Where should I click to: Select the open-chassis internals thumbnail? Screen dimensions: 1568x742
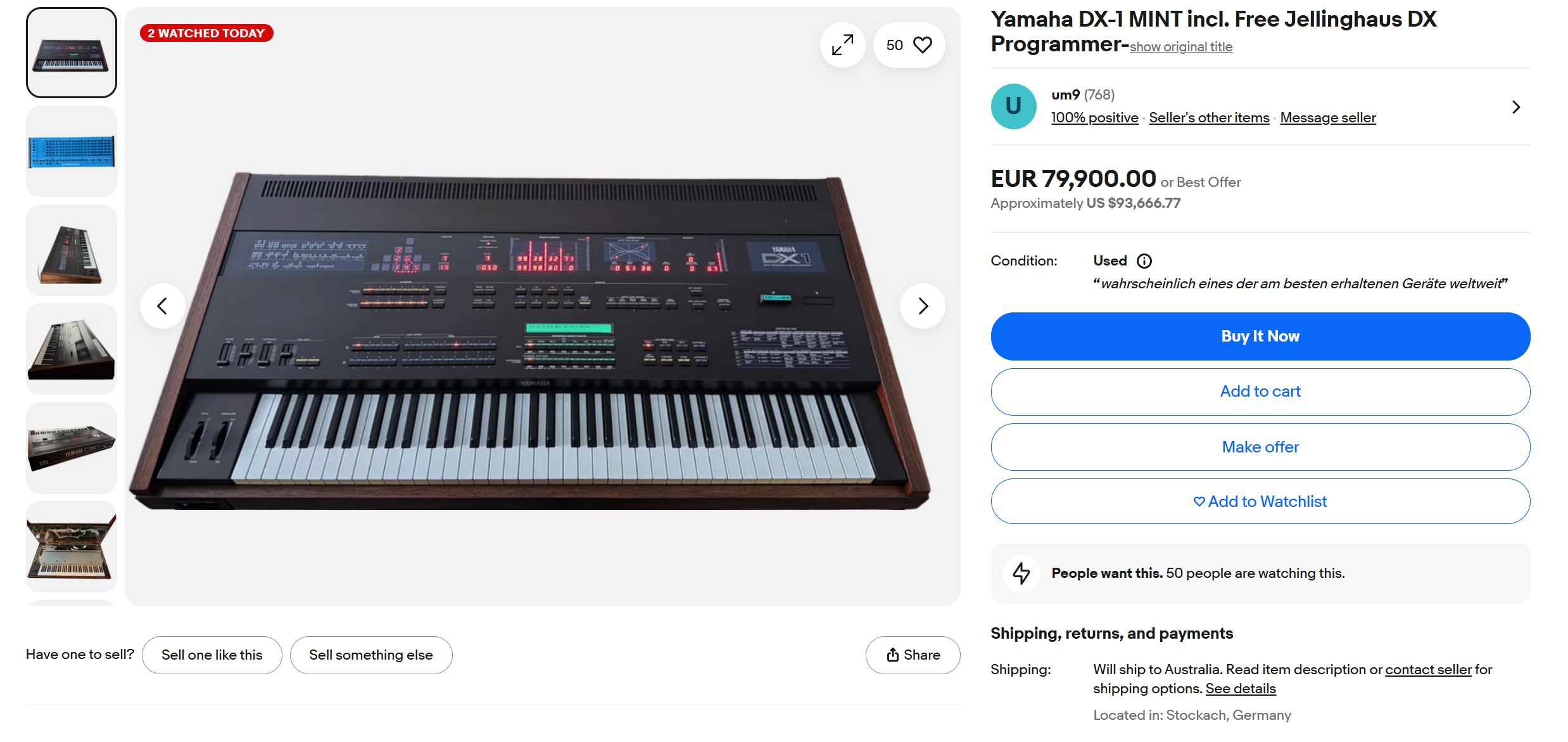click(x=72, y=547)
